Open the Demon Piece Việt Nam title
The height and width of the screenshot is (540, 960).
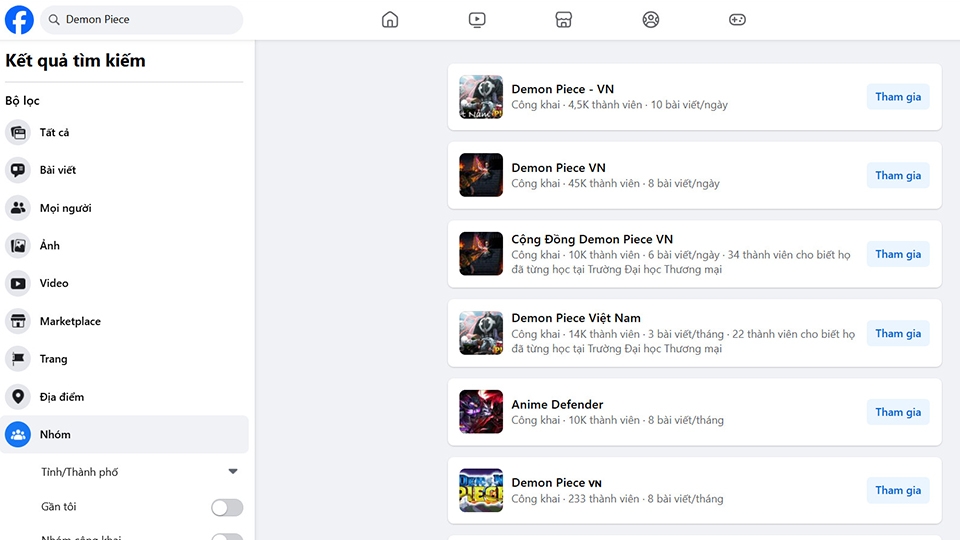(576, 318)
